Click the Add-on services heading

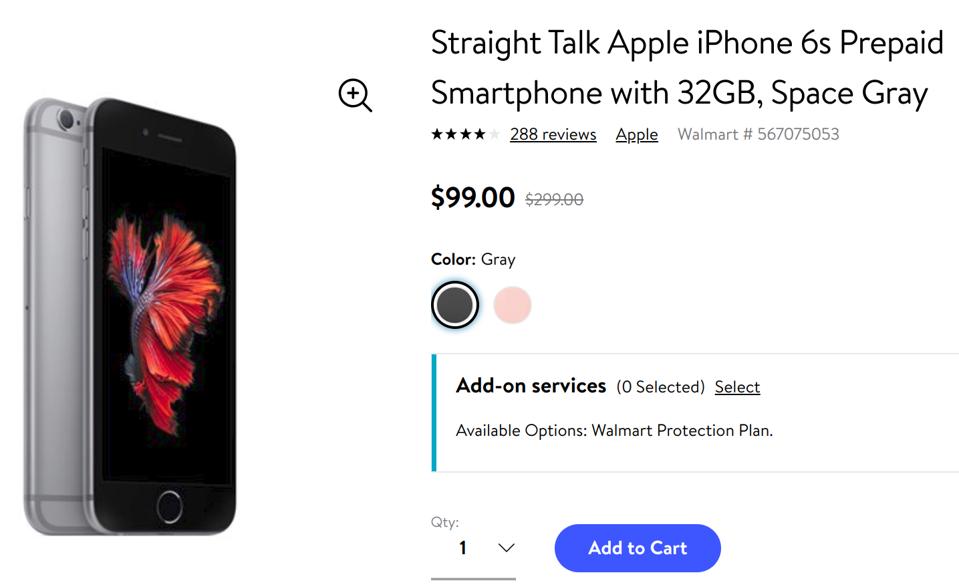[531, 386]
